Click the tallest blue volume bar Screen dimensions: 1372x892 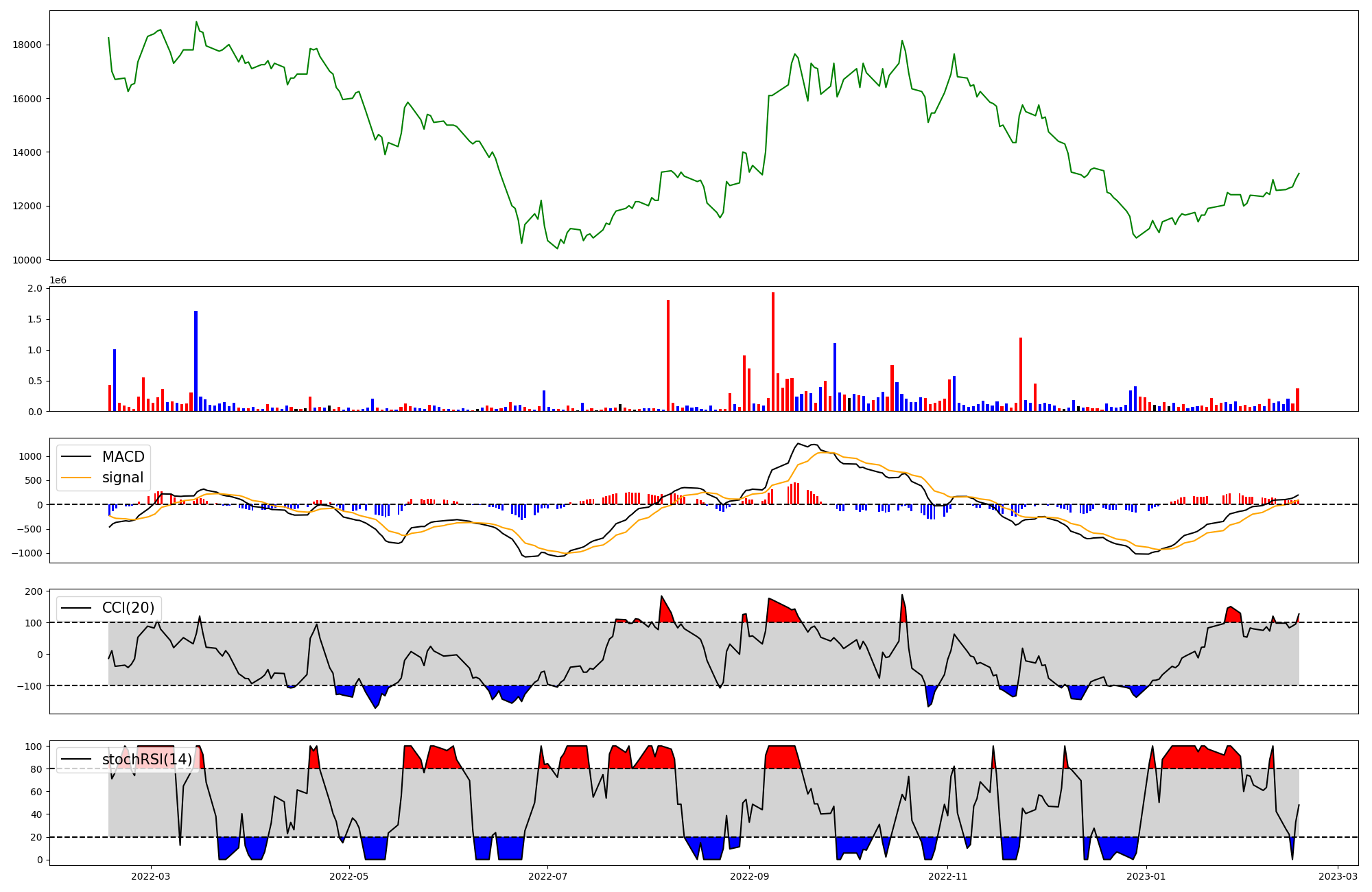[x=196, y=362]
